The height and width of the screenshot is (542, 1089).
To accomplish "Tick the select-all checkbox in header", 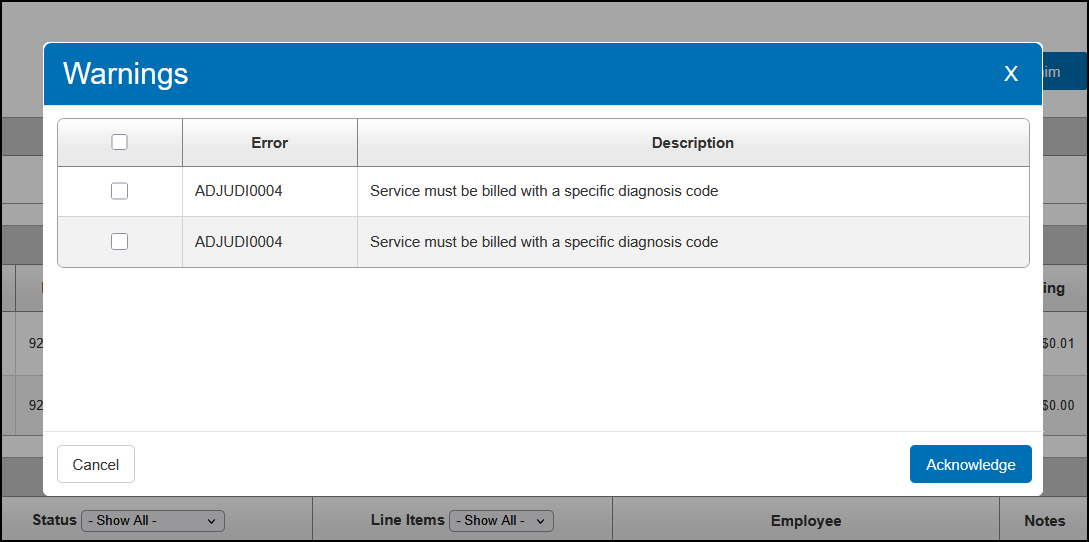I will coord(119,142).
